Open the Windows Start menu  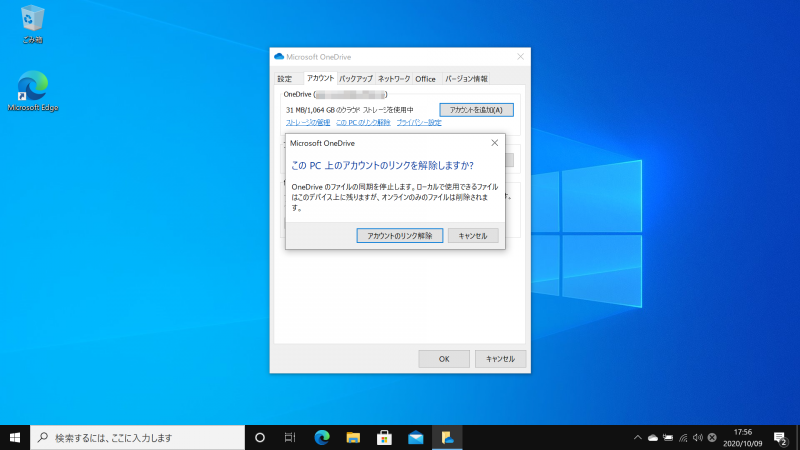15,438
